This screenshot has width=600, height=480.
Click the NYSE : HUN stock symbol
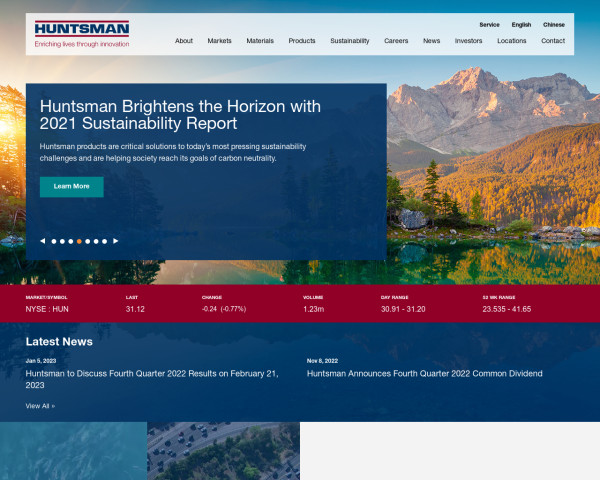47,309
